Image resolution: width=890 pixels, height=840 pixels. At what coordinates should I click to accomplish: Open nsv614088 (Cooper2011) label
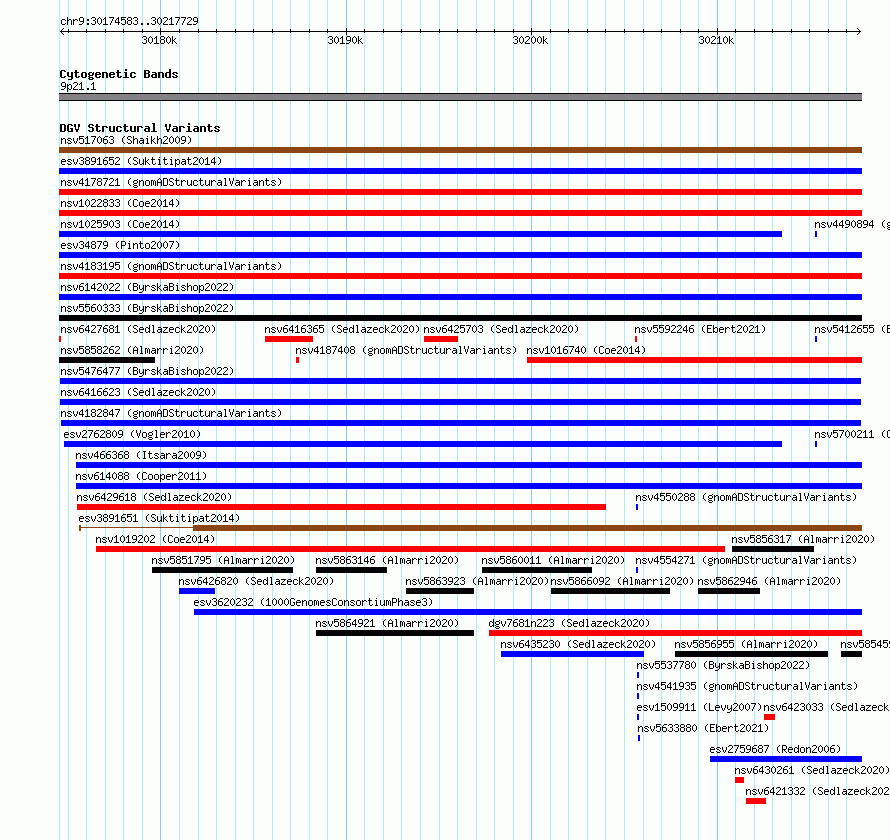[x=141, y=476]
